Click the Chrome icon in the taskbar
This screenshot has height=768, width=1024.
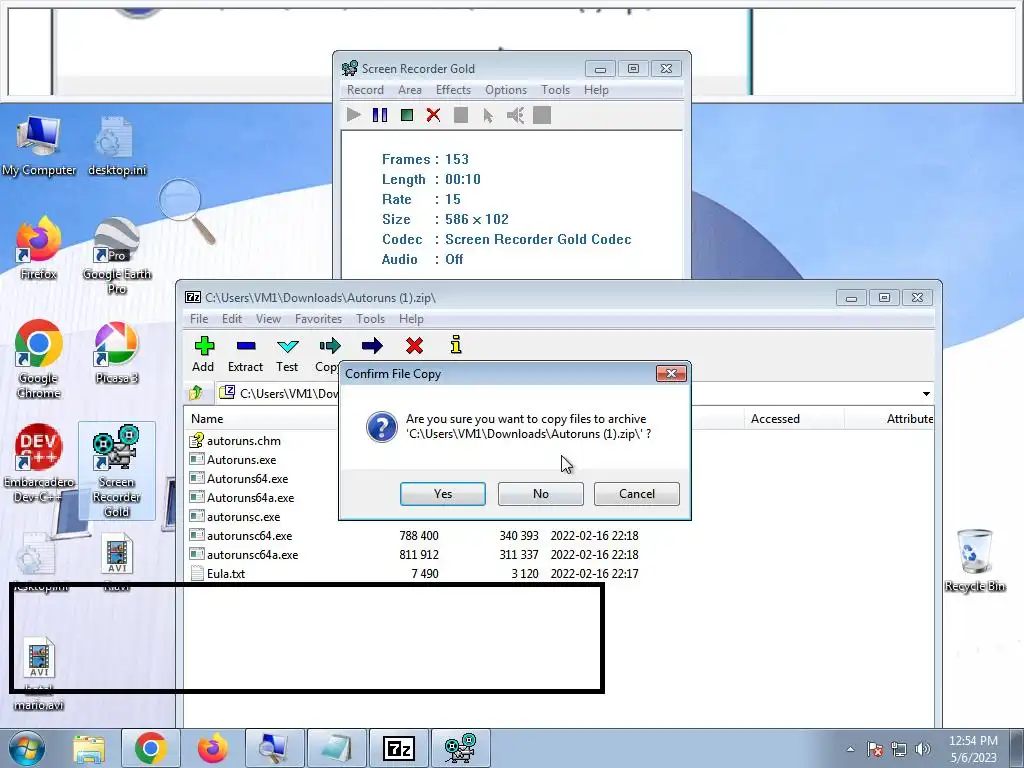pos(150,748)
